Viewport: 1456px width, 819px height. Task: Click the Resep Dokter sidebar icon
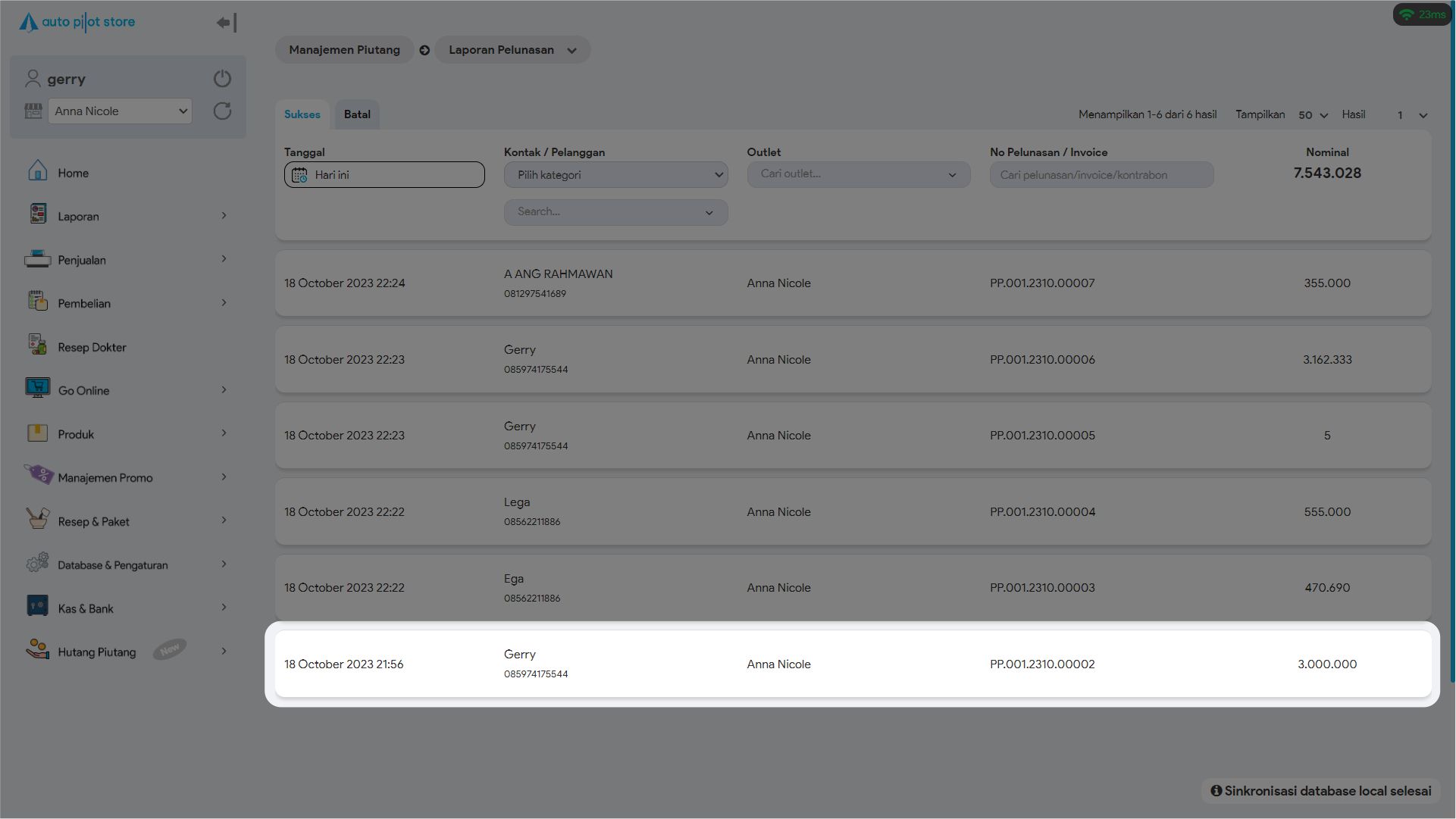[x=37, y=345]
